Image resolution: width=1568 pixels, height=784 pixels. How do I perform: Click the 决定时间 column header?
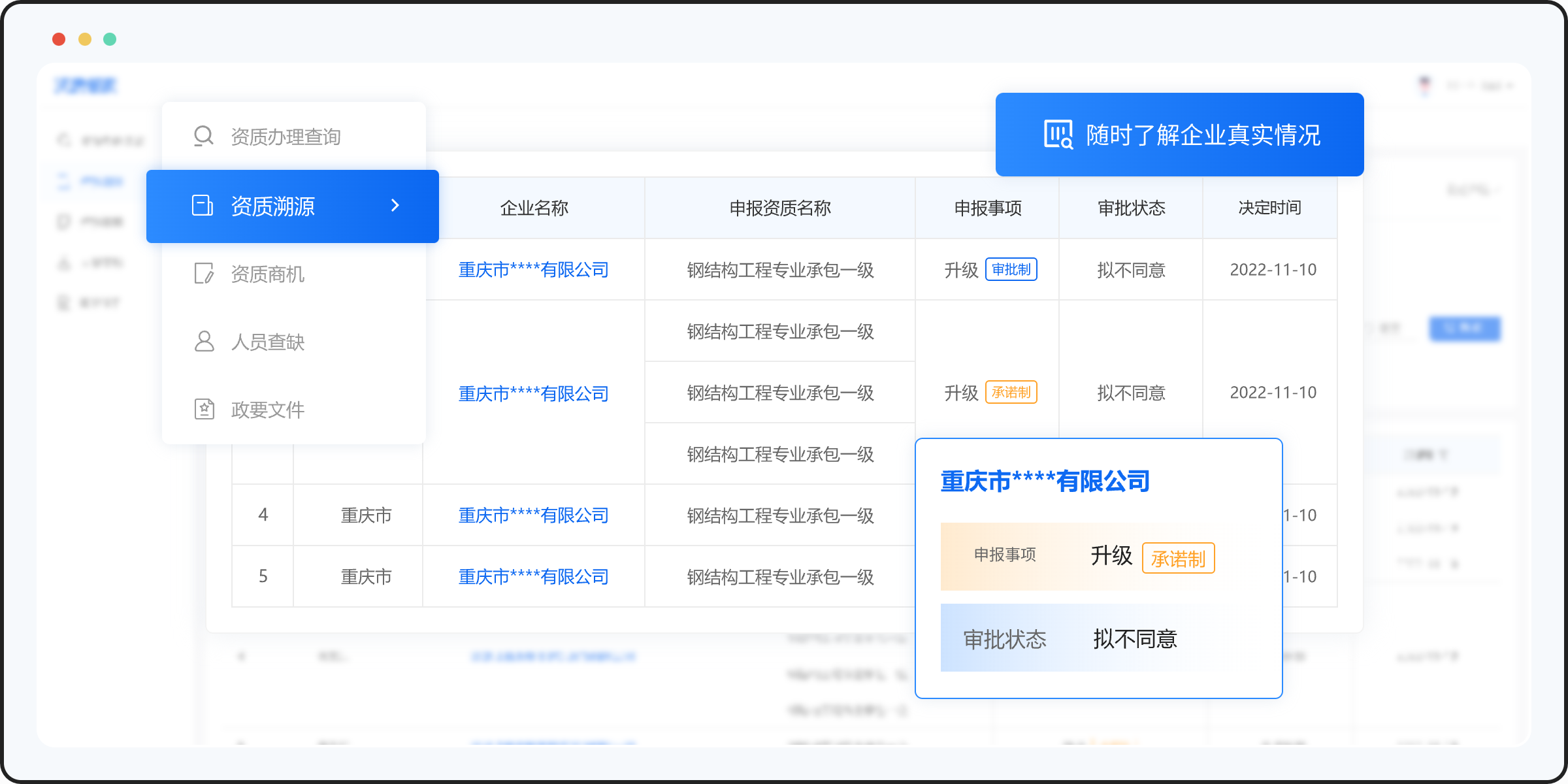click(x=1270, y=208)
